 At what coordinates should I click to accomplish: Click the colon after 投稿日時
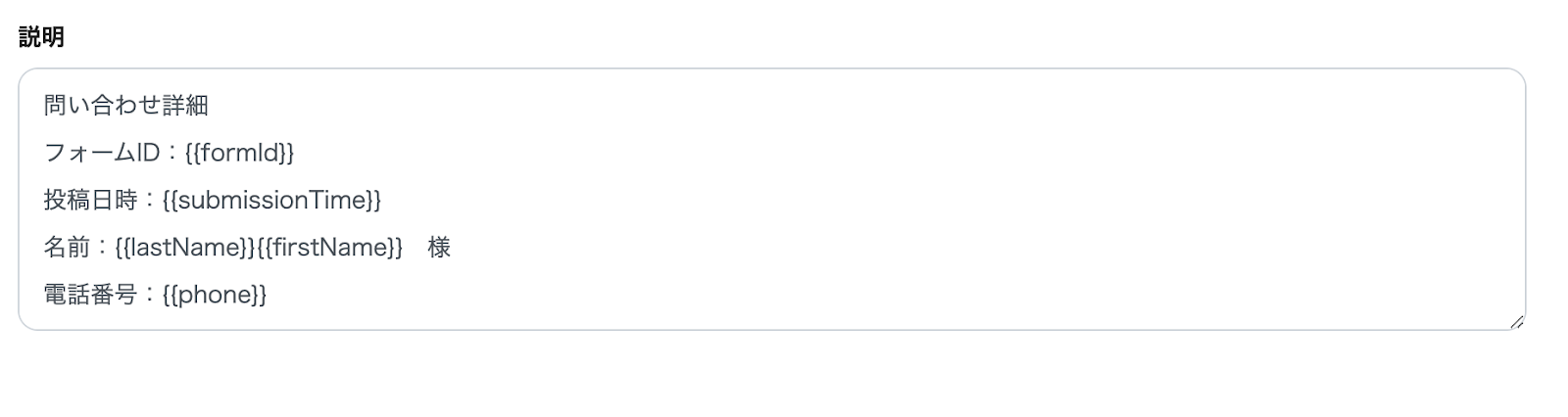149,201
